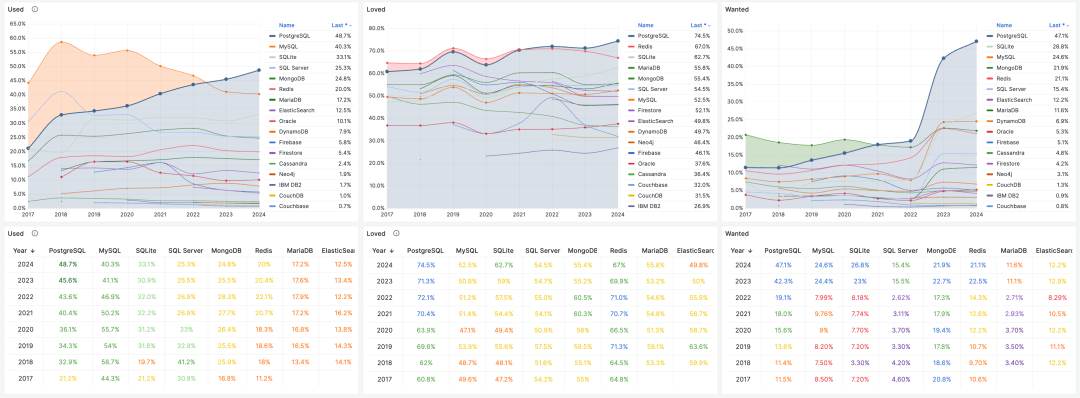Click the Redis series color in the Loved legend

tap(632, 46)
